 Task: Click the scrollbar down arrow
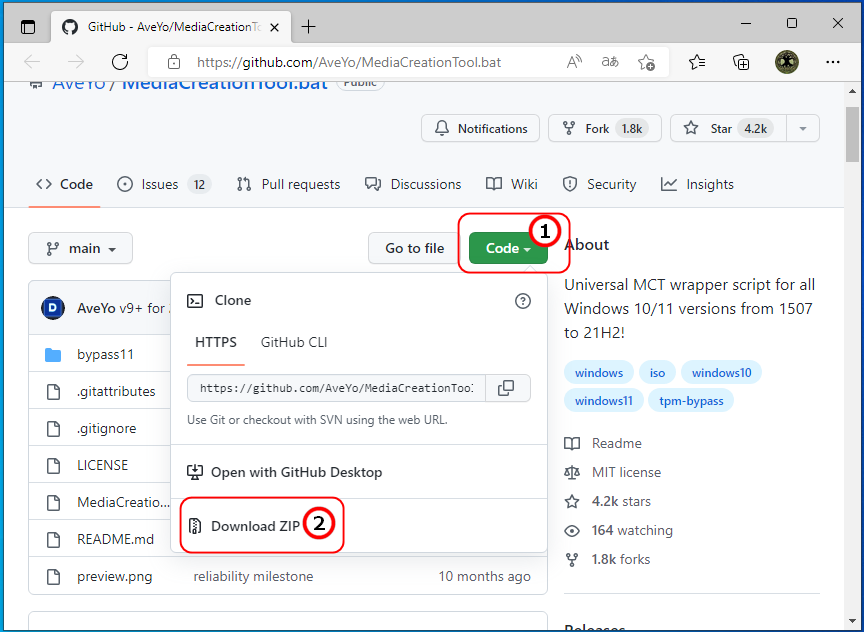click(852, 622)
